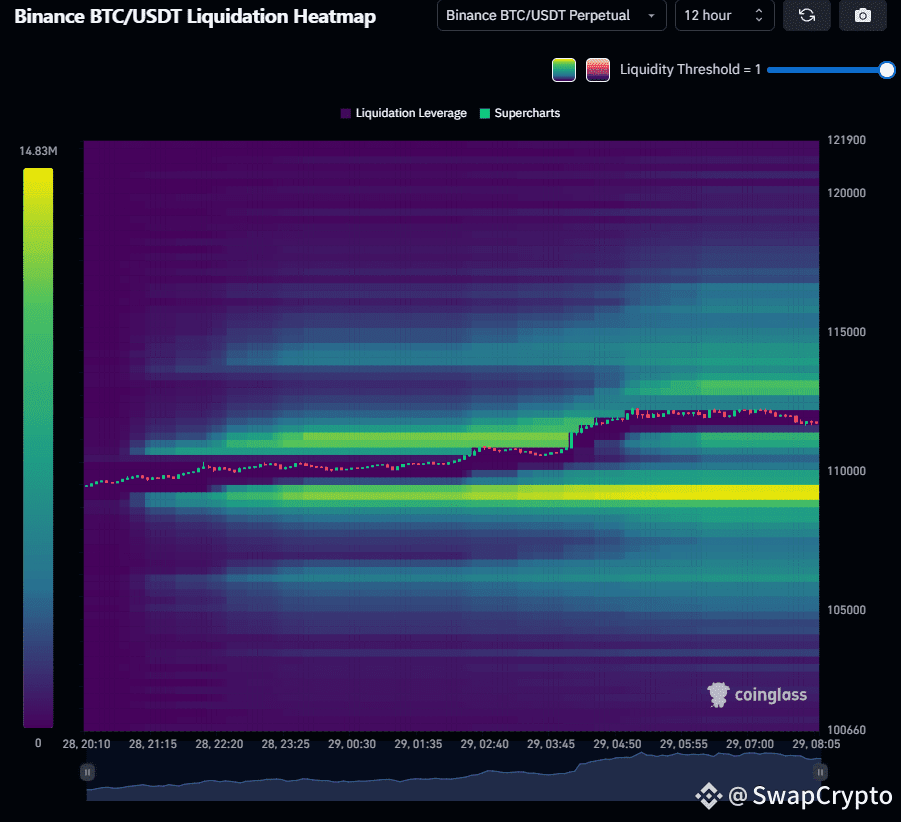Click the refresh chart icon
The height and width of the screenshot is (822, 901).
pos(806,16)
